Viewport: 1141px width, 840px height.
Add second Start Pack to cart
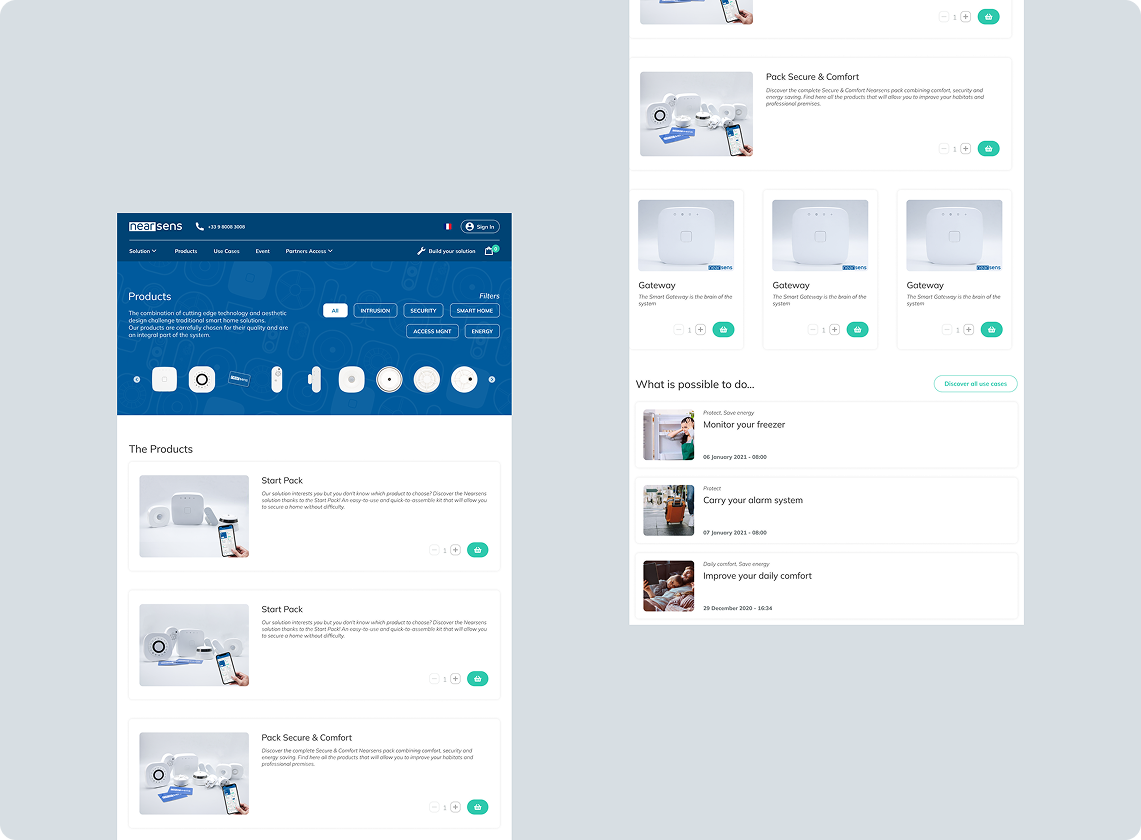(x=477, y=678)
